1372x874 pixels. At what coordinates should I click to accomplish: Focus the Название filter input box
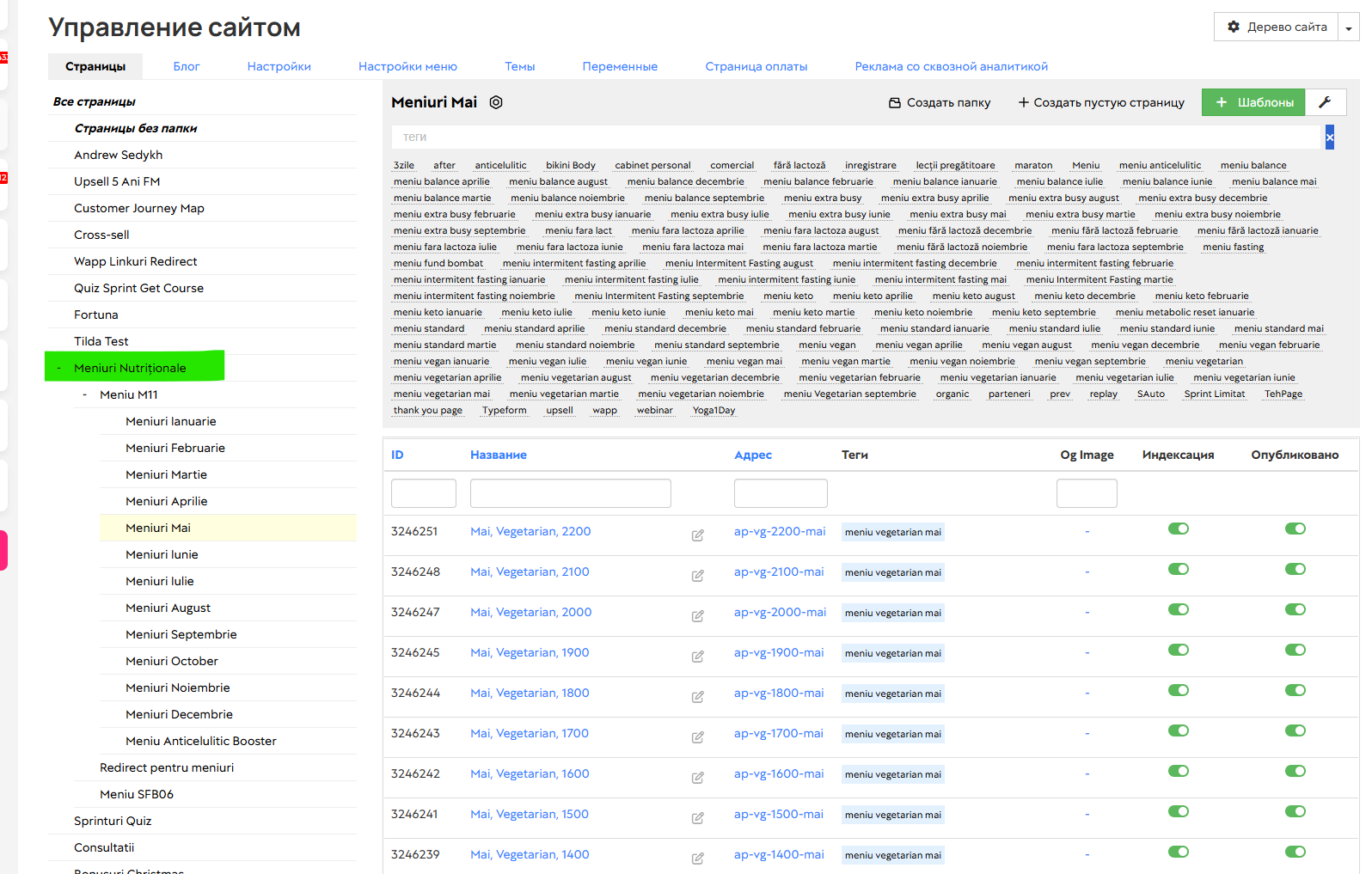point(571,493)
